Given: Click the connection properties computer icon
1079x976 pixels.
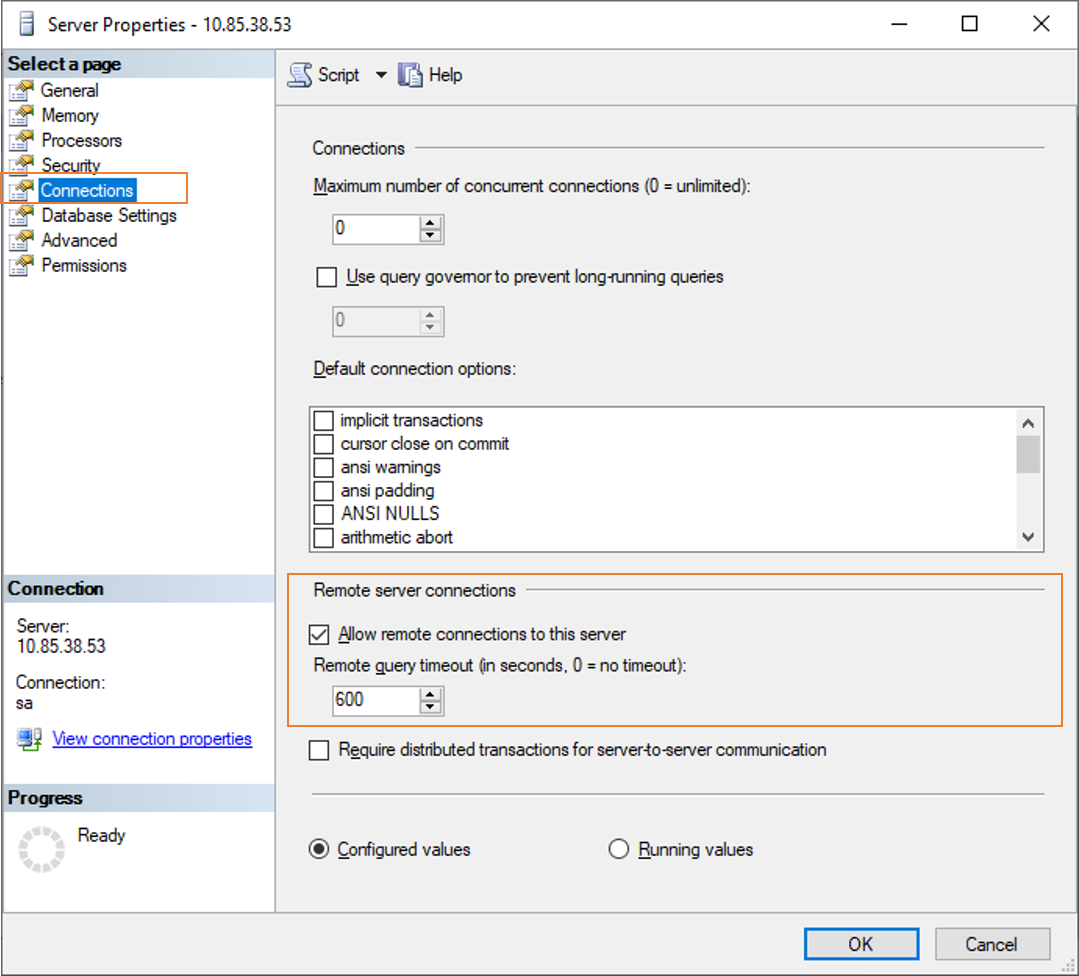Looking at the screenshot, I should pos(30,739).
